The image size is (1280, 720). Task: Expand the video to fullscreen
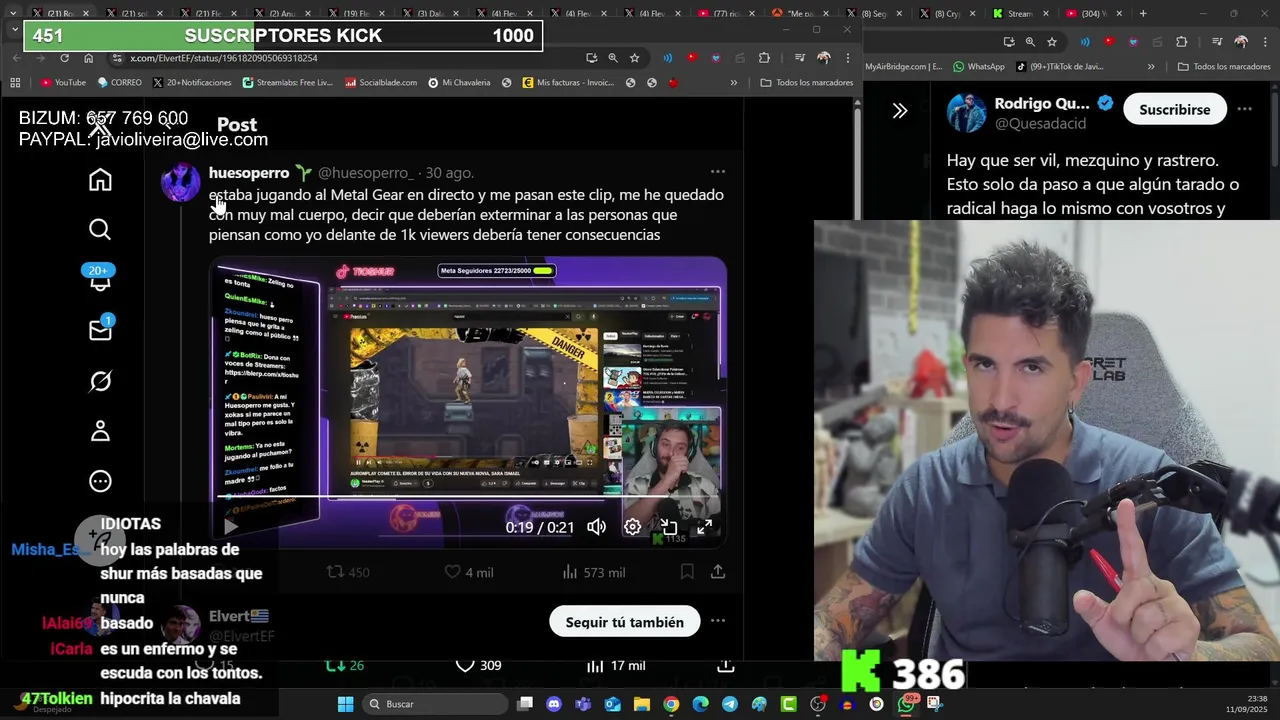pyautogui.click(x=704, y=527)
